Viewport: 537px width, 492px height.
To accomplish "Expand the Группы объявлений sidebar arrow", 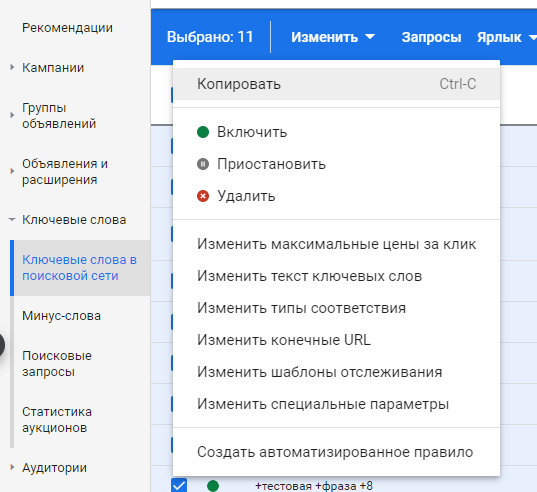I will point(12,115).
